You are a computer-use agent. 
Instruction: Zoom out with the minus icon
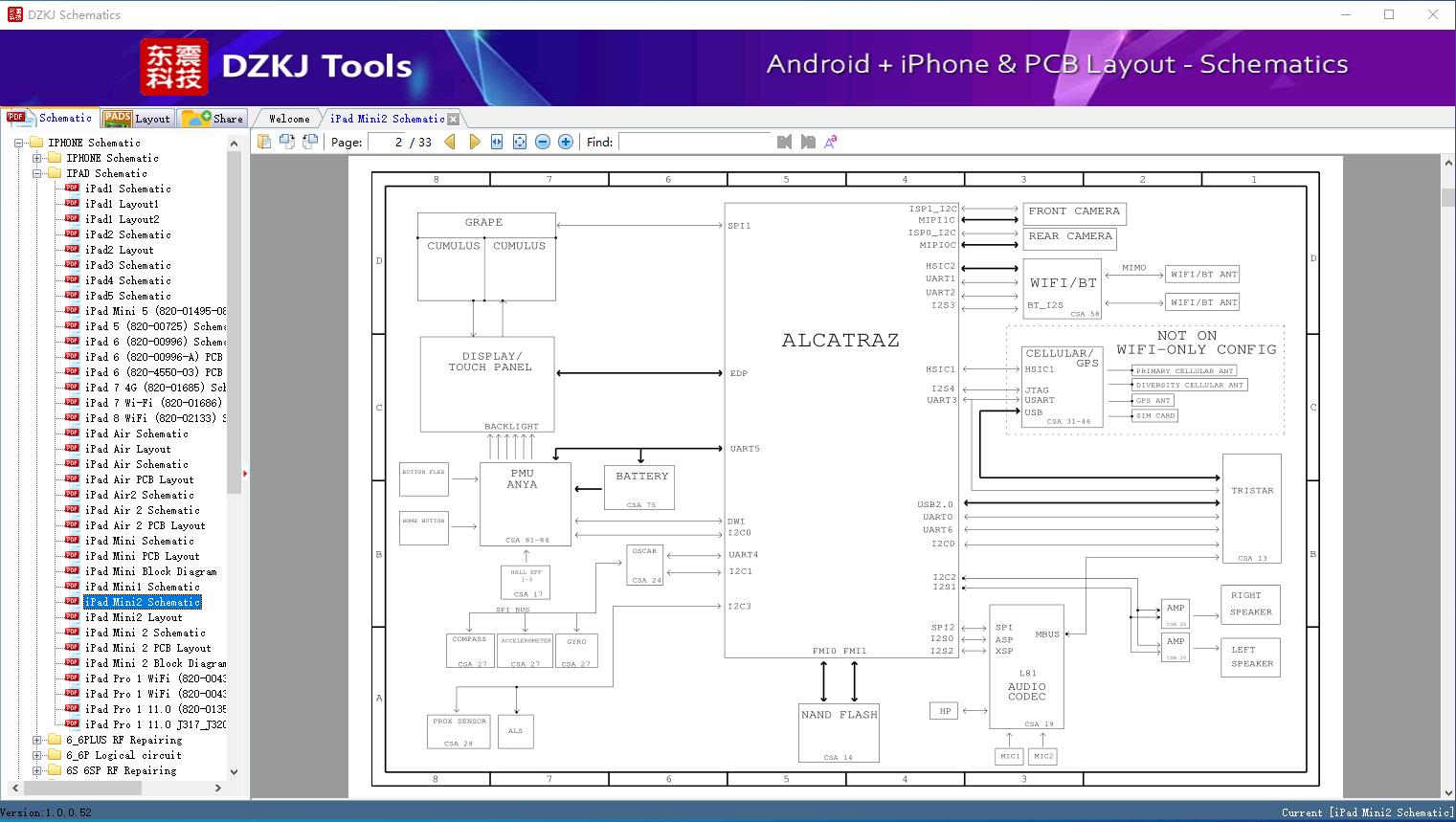click(543, 142)
